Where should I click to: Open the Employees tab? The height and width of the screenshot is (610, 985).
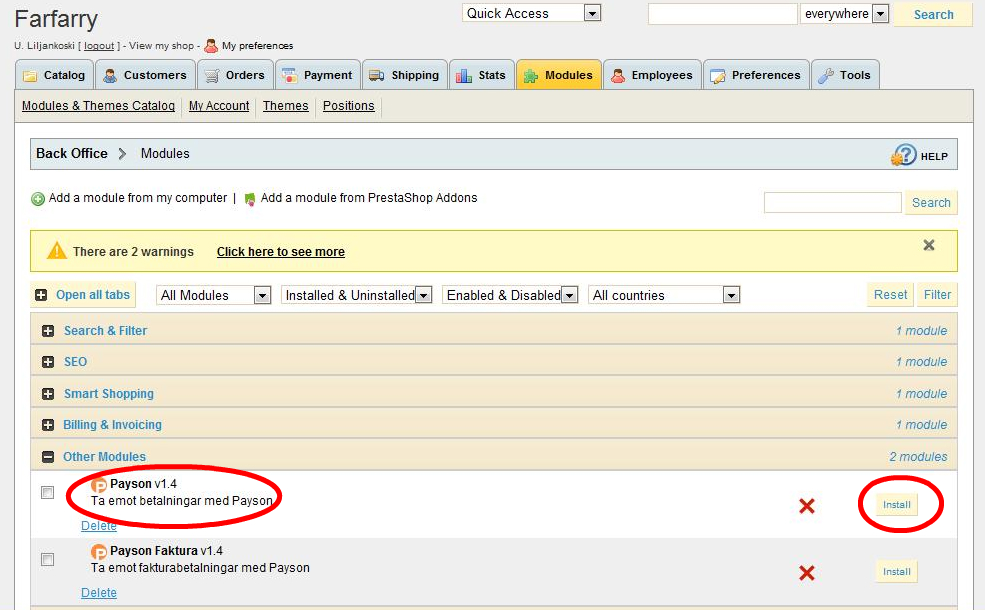pyautogui.click(x=652, y=75)
